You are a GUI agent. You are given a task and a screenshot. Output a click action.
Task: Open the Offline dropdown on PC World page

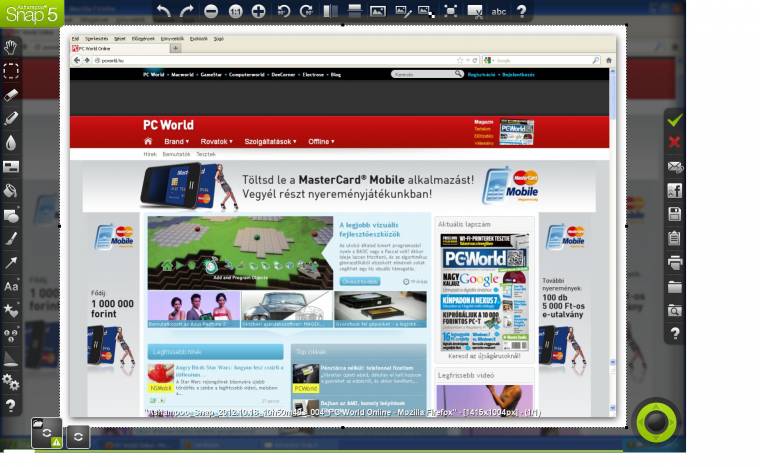click(321, 142)
